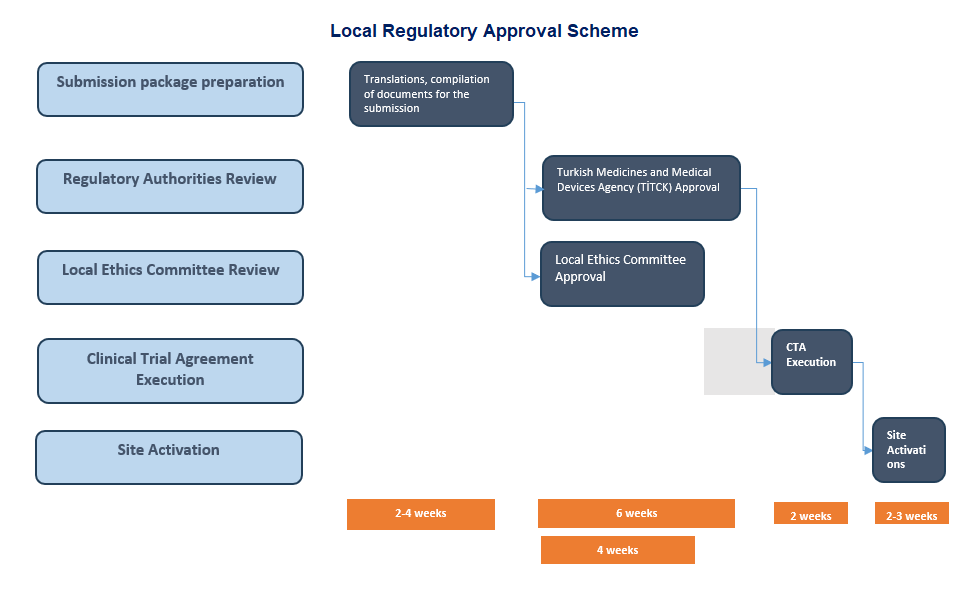Click the "Local Ethics Committee Review" box
The image size is (972, 595).
170,277
